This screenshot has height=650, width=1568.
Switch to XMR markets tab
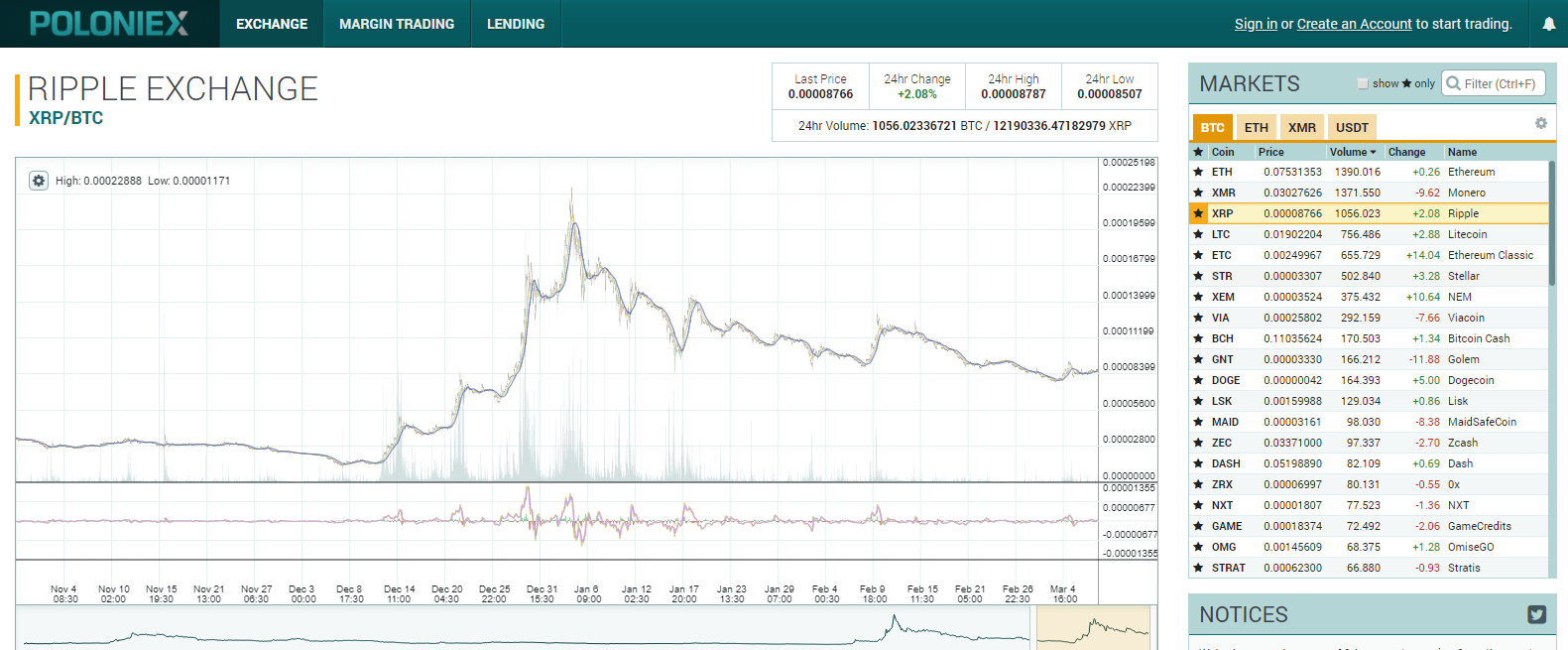(x=1302, y=127)
